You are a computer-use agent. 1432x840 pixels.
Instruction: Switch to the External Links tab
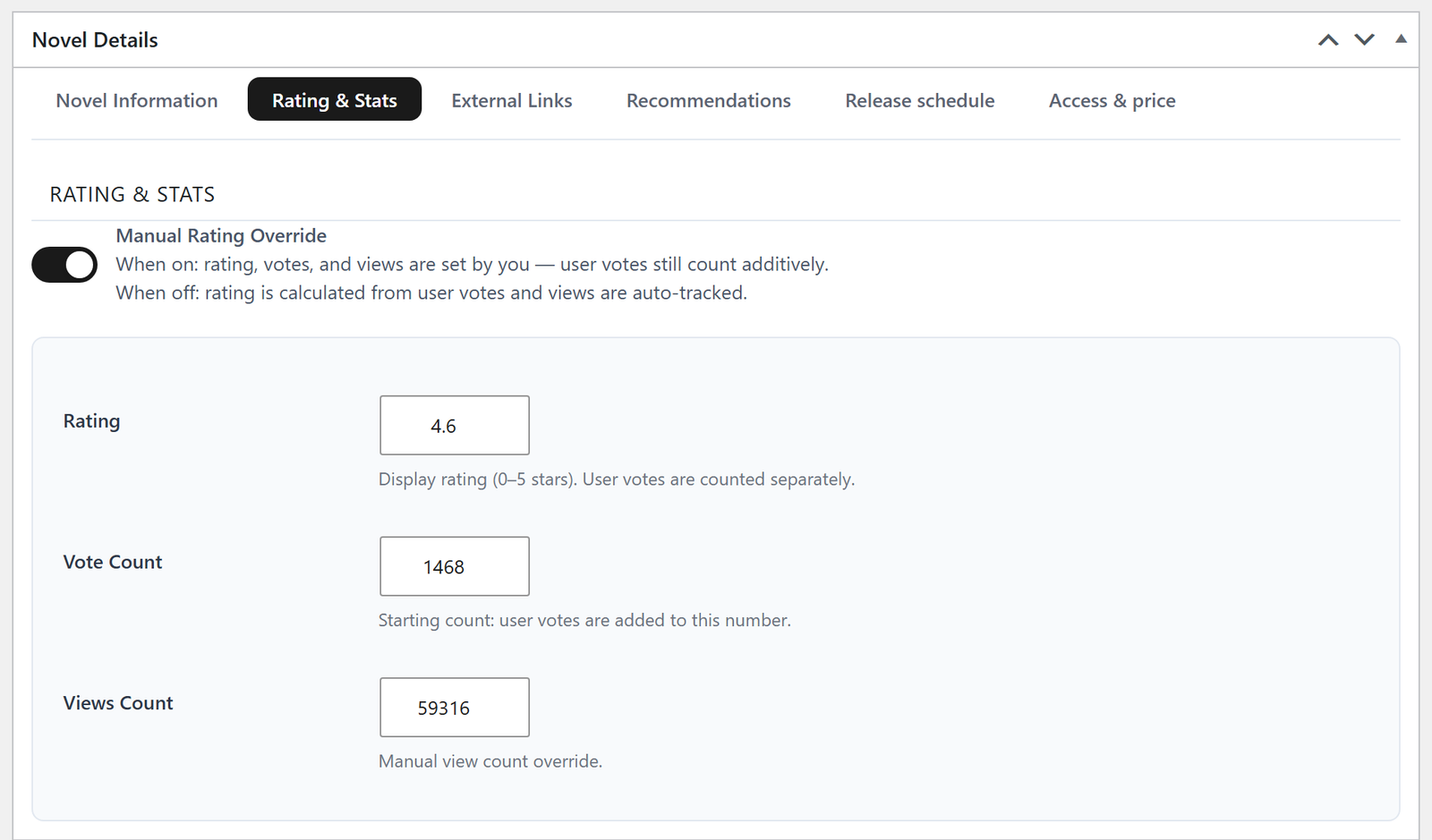point(512,100)
